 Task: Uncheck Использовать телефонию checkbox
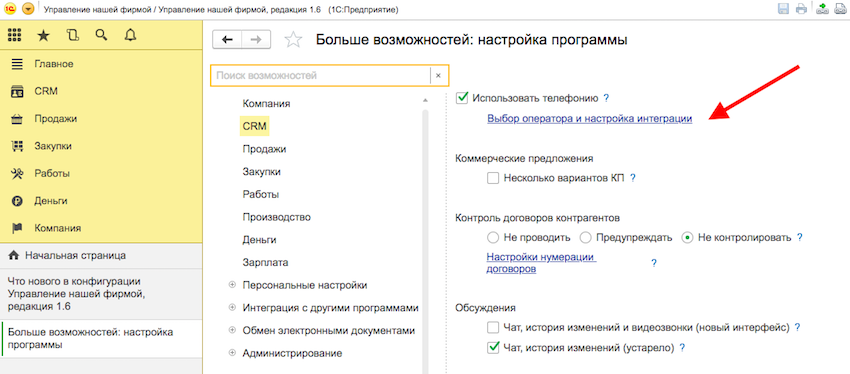coord(462,98)
